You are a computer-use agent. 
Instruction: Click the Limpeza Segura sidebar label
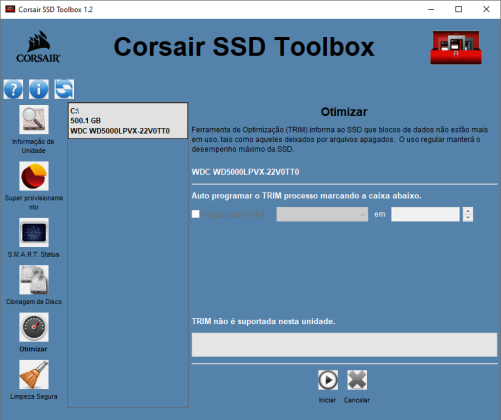pos(34,396)
